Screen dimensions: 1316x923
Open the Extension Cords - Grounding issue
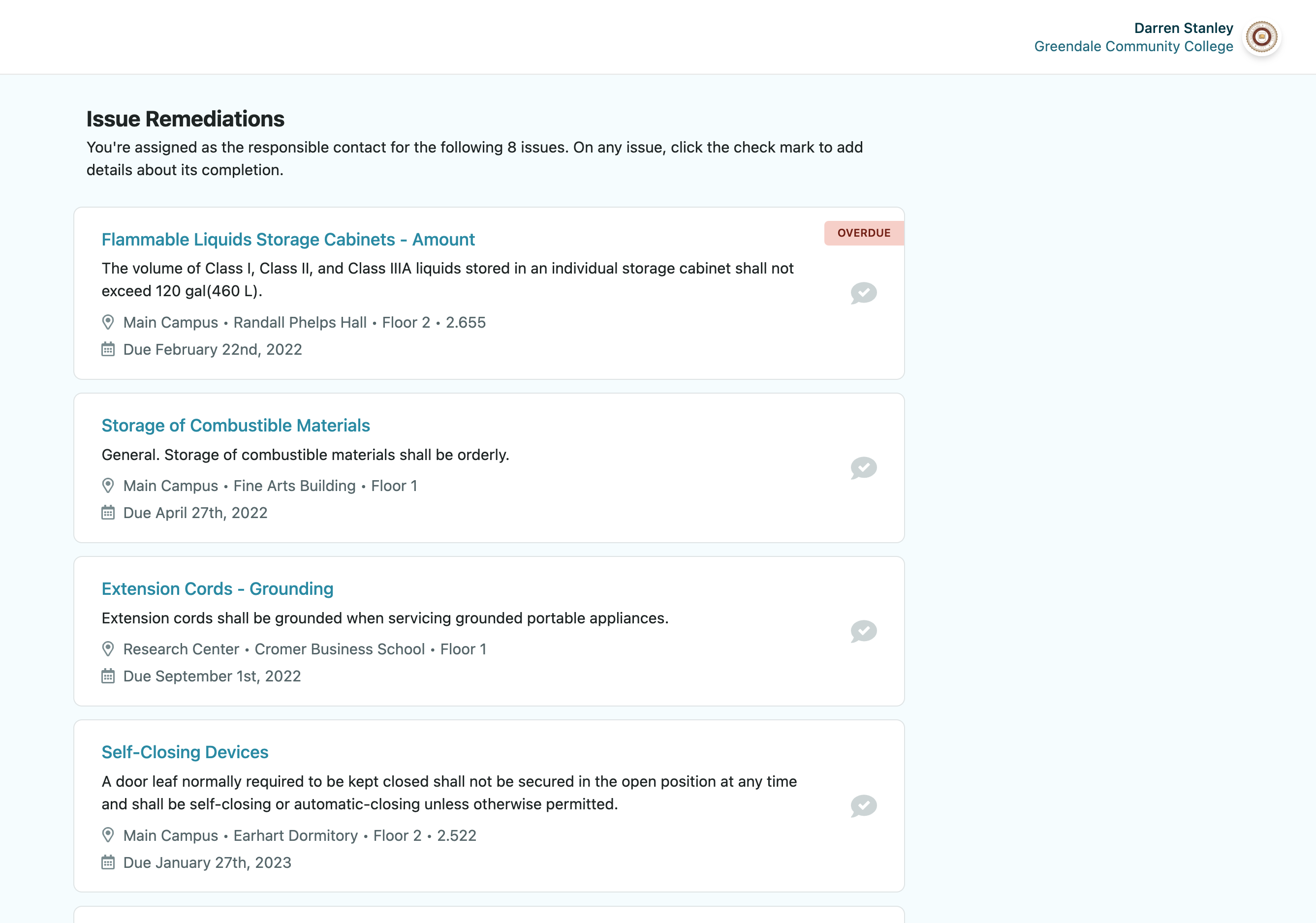(217, 588)
